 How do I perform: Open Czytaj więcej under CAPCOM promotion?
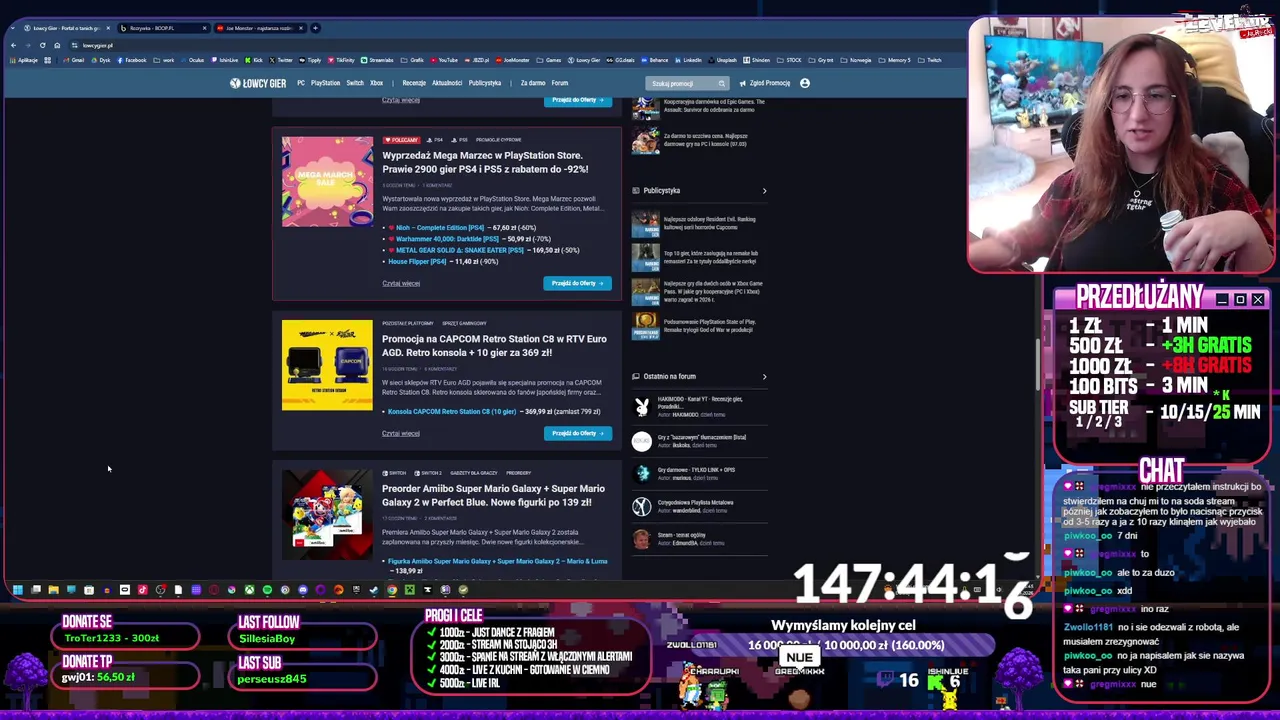[401, 433]
